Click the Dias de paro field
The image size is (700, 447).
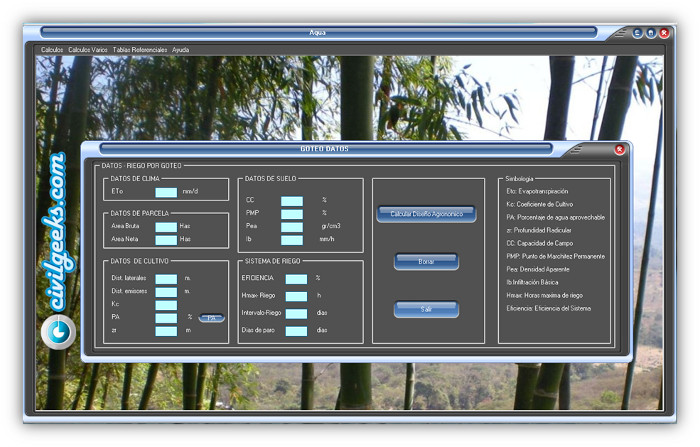(296, 331)
